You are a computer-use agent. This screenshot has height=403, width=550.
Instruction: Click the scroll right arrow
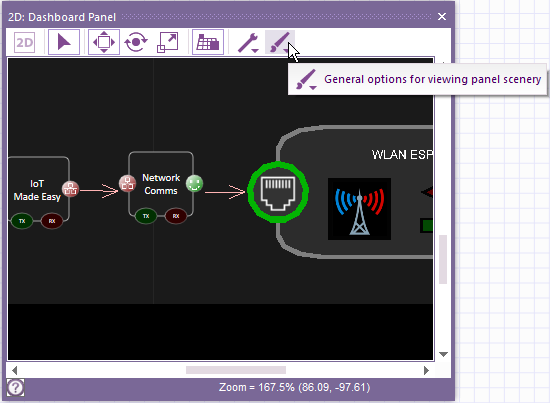click(x=426, y=370)
